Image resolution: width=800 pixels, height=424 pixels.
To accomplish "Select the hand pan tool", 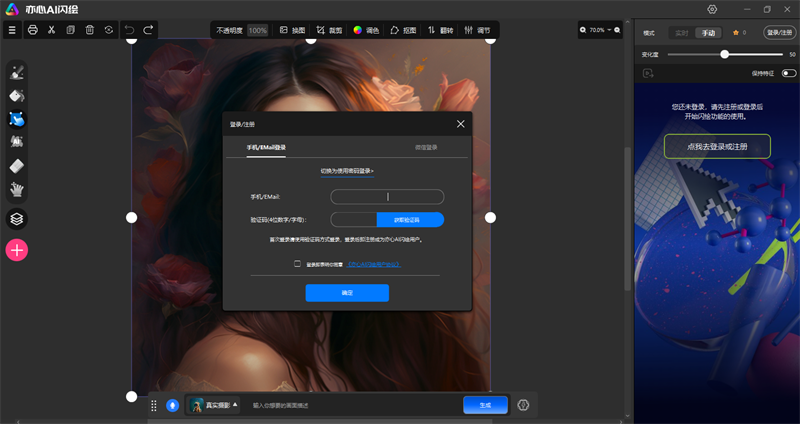I will coord(17,189).
